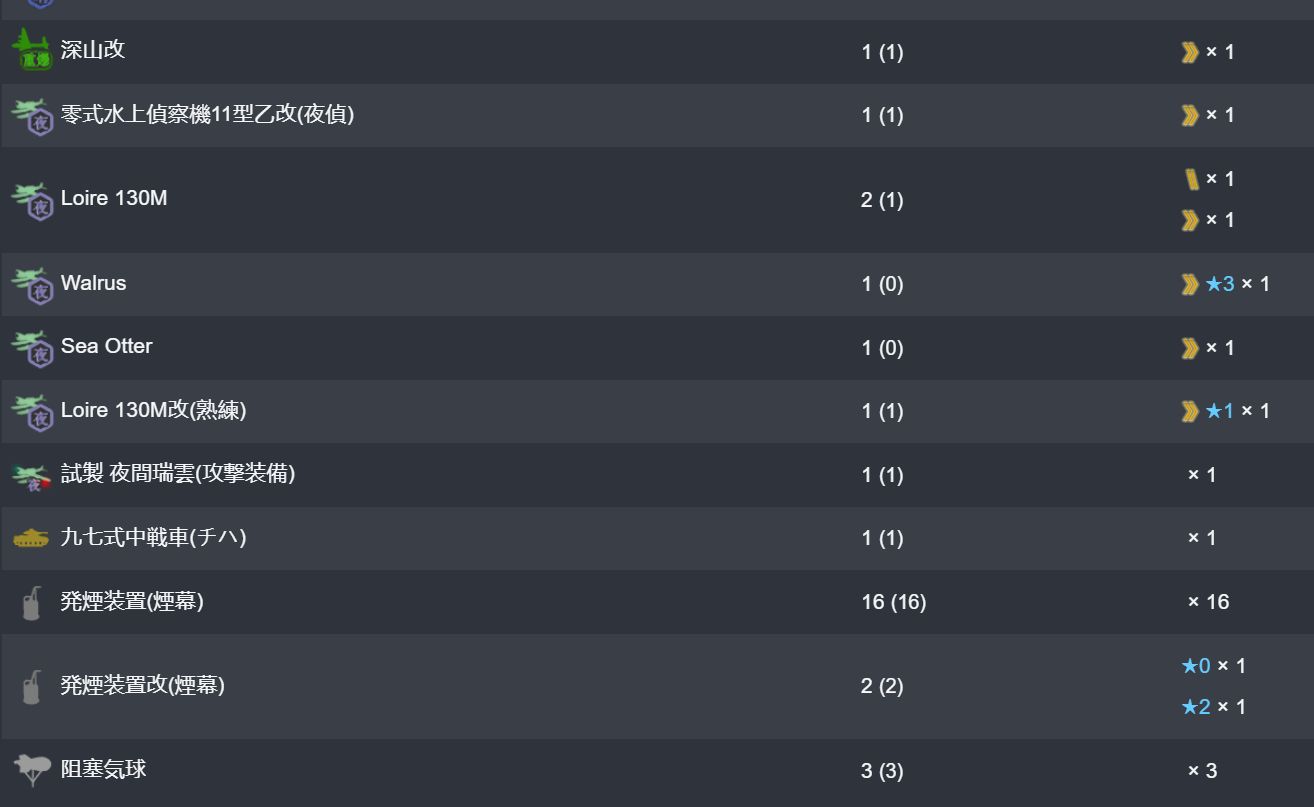Viewport: 1314px width, 807px height.
Task: Click the smoke generator icon beside 発煙装置(煙幕)
Action: (x=32, y=602)
